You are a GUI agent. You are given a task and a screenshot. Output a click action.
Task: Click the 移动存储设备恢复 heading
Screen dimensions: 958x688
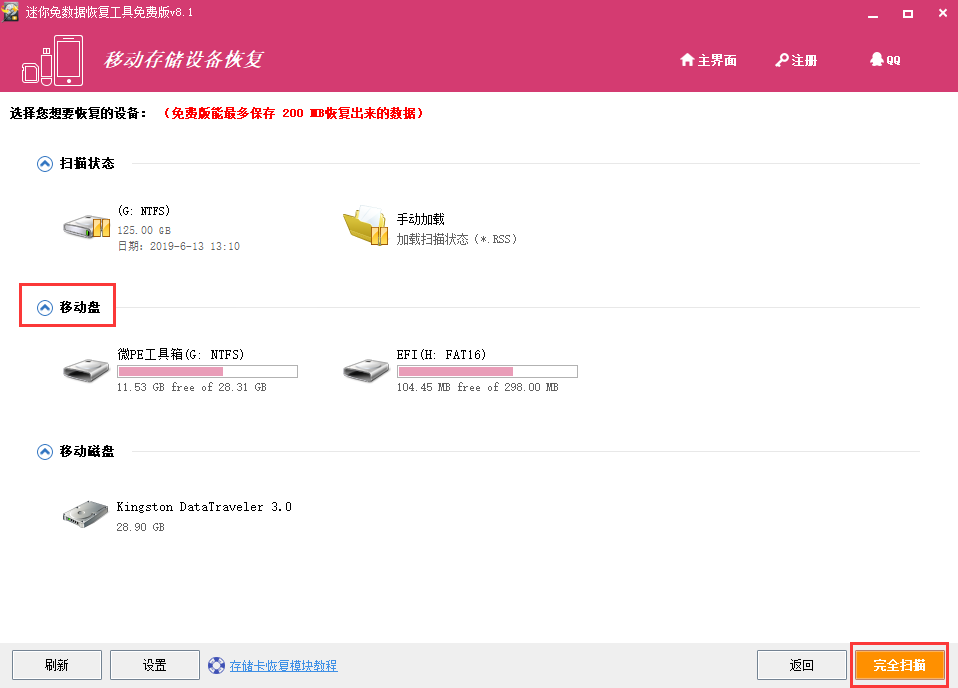coord(183,59)
